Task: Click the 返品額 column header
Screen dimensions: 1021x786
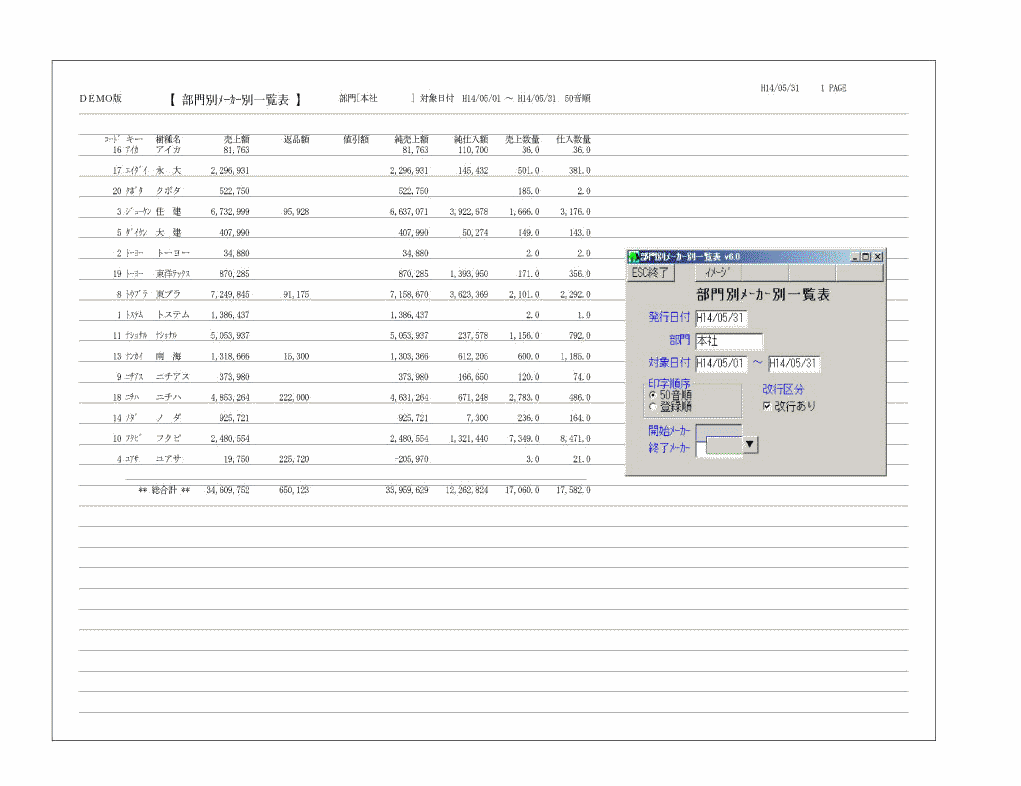Action: (x=296, y=139)
